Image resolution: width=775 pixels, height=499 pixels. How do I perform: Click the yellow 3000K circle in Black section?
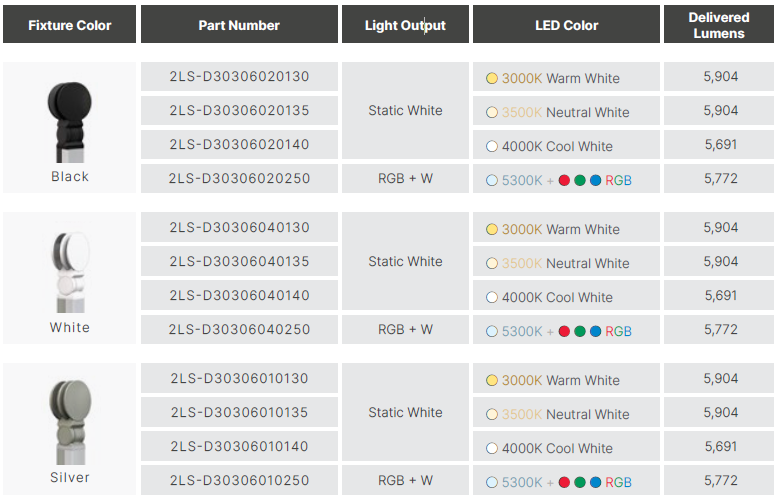click(492, 78)
